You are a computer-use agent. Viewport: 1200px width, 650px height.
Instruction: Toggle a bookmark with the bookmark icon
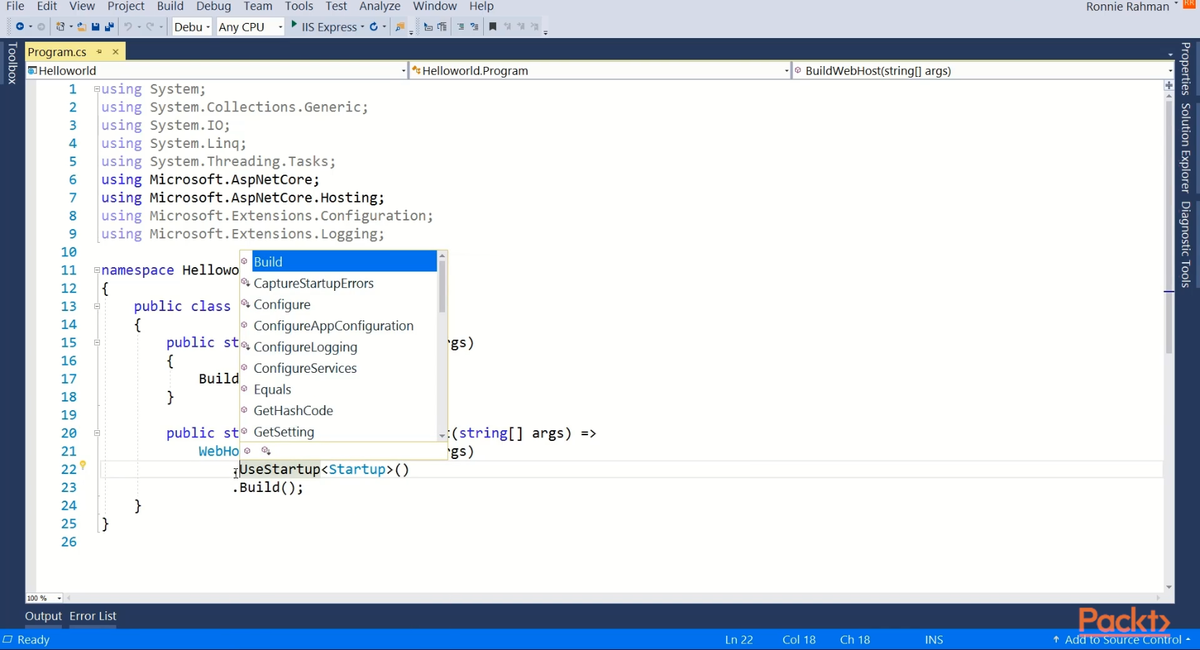coord(493,27)
